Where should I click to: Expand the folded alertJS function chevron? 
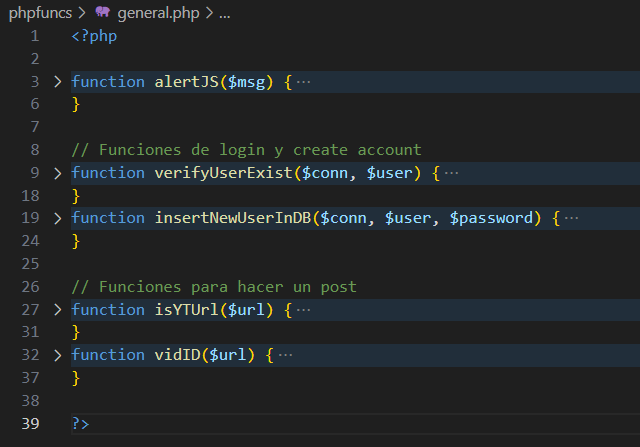pyautogui.click(x=57, y=82)
